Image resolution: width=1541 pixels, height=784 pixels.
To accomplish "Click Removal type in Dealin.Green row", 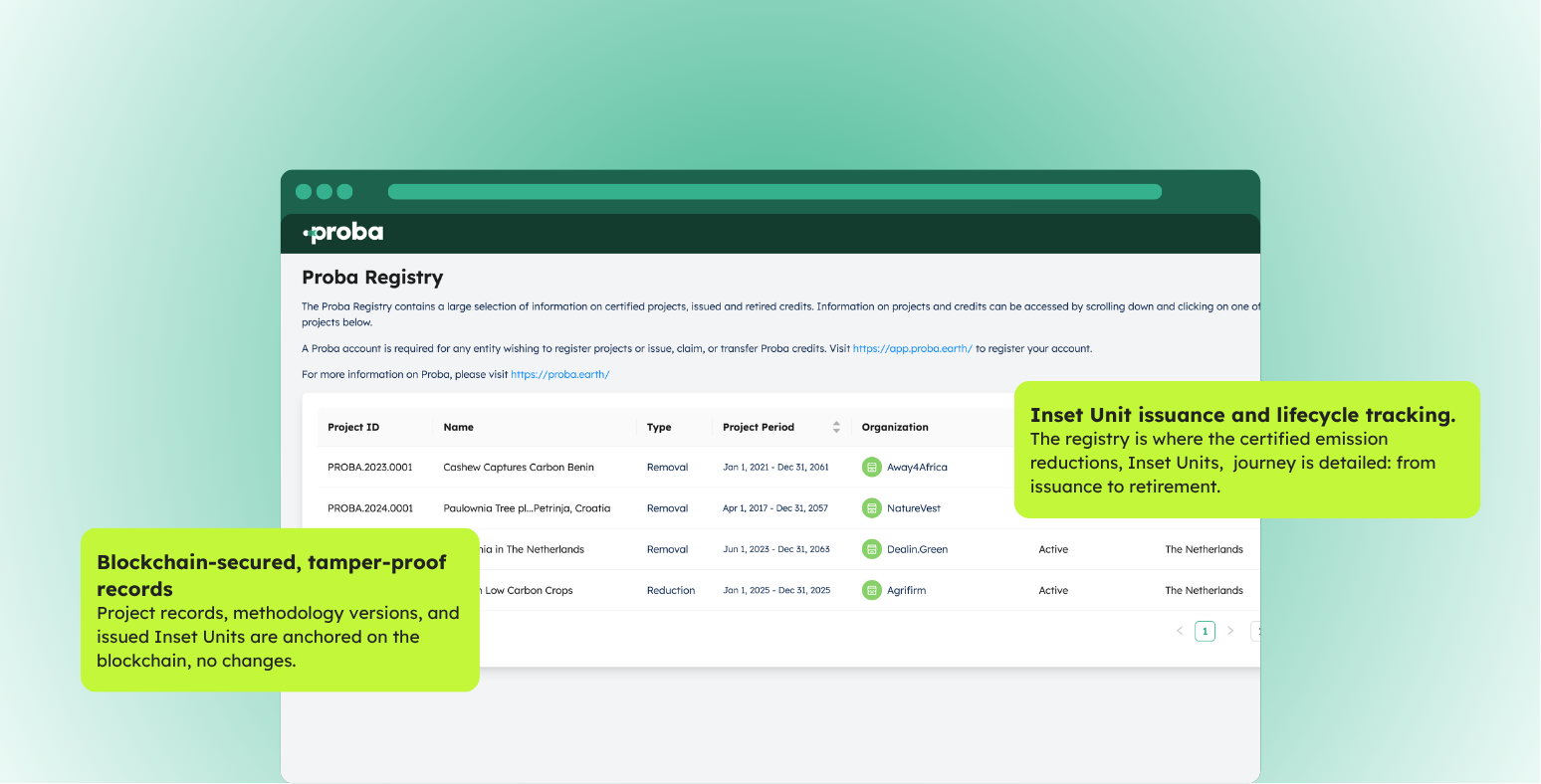I will [x=667, y=549].
